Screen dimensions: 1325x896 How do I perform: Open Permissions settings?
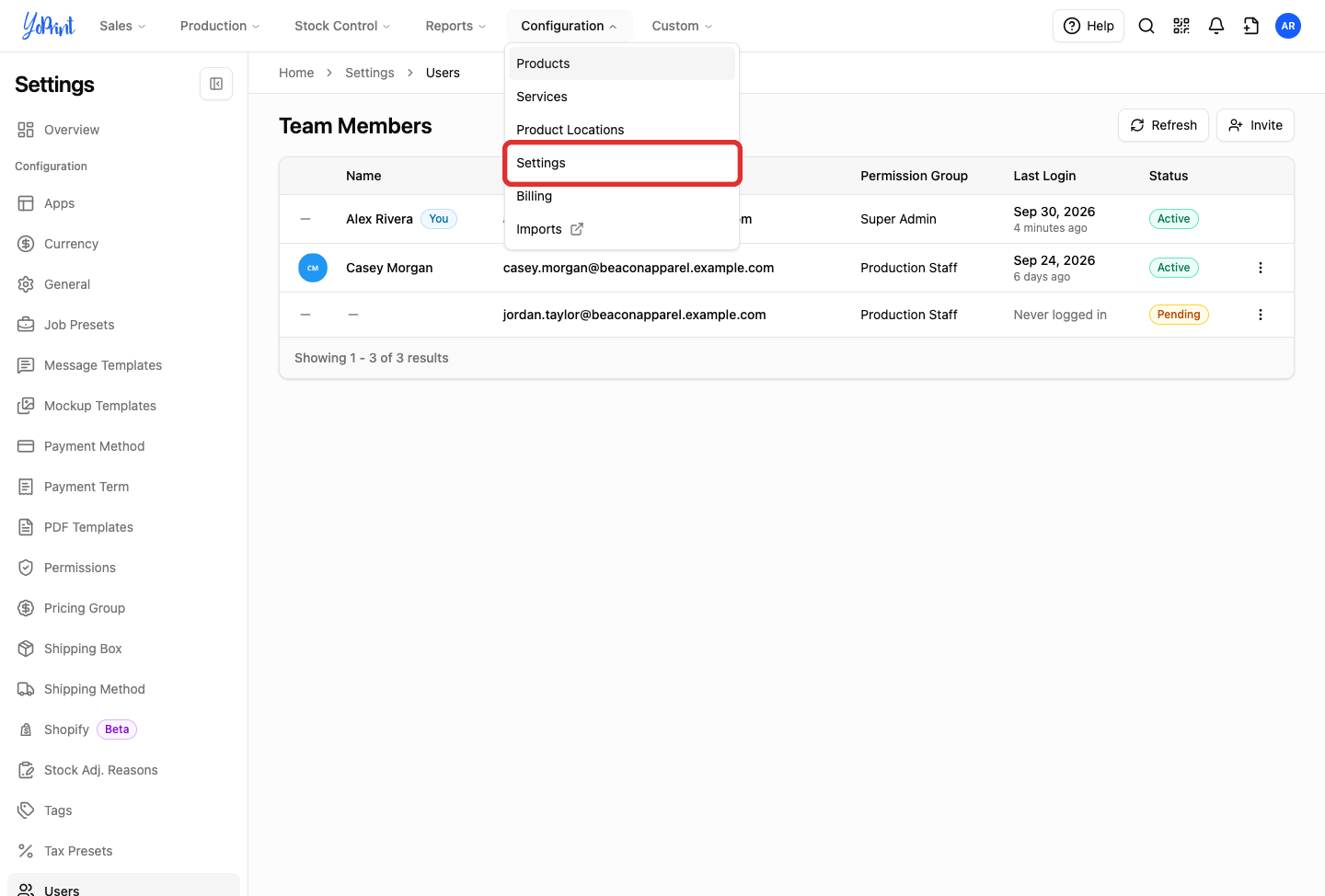123,568
